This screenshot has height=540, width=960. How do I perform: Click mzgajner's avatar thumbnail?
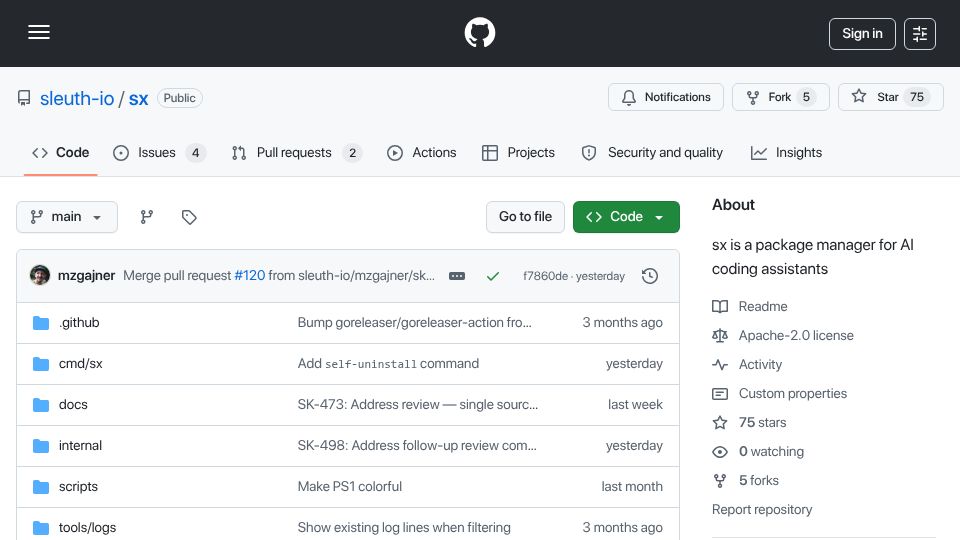click(x=40, y=276)
